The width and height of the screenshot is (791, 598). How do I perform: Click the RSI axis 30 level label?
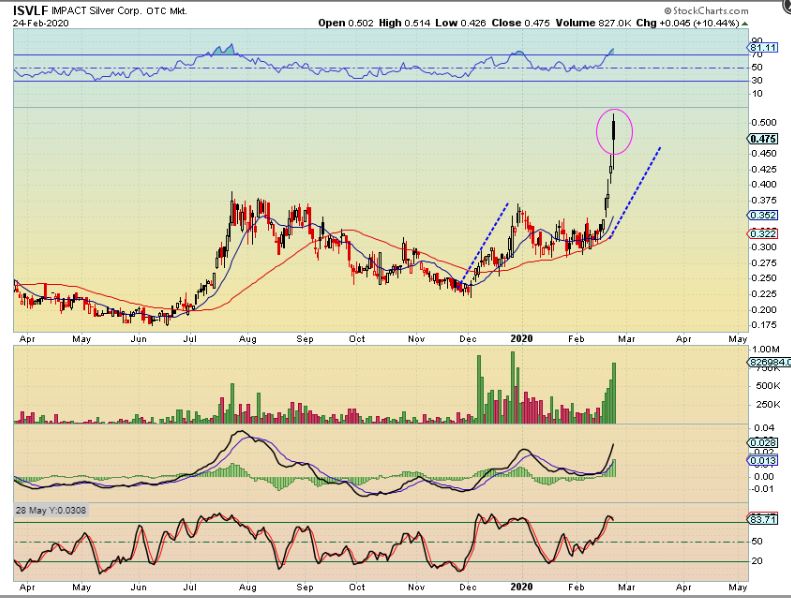pyautogui.click(x=757, y=80)
